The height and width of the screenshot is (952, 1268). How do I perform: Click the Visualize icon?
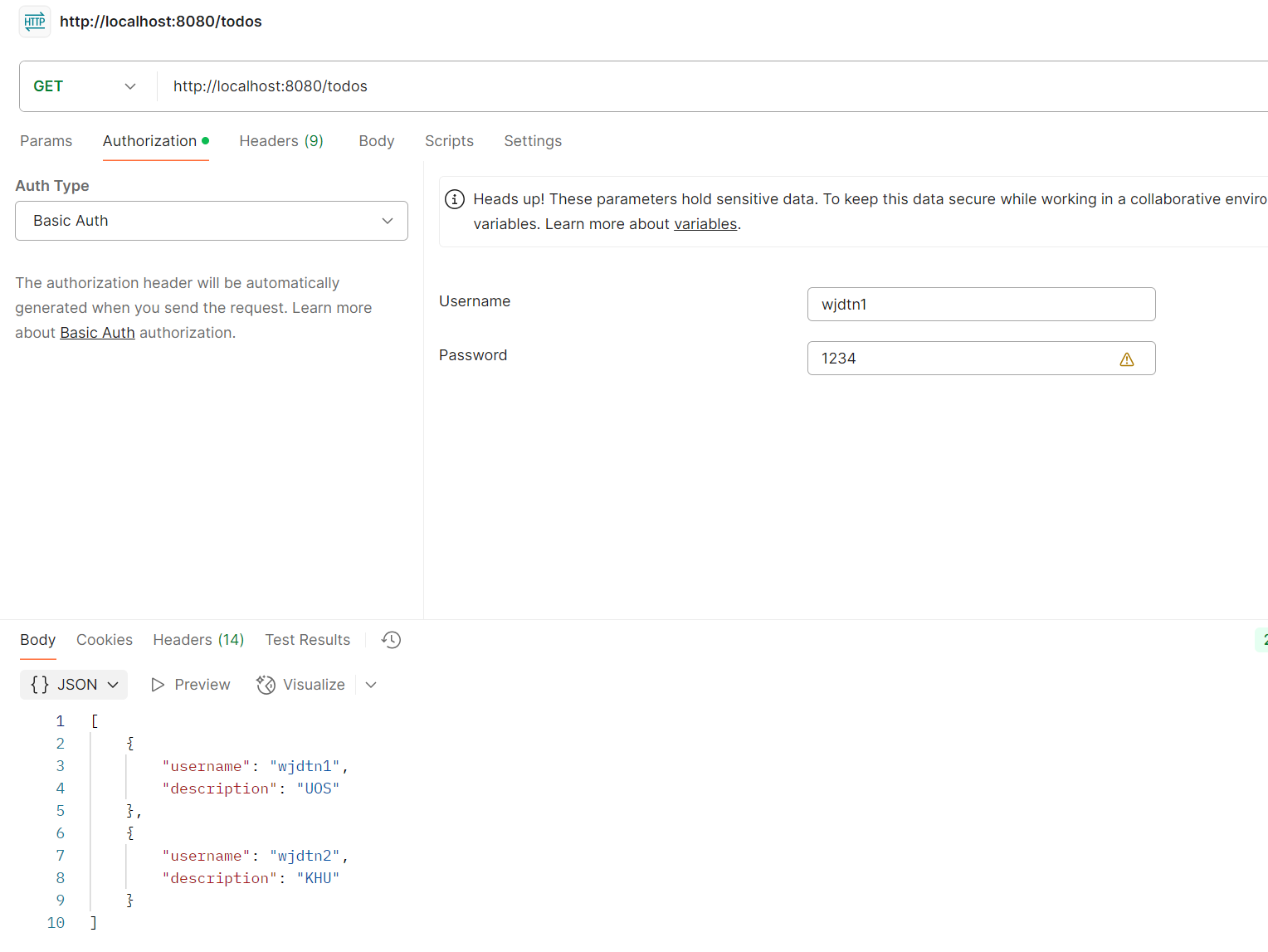[266, 685]
